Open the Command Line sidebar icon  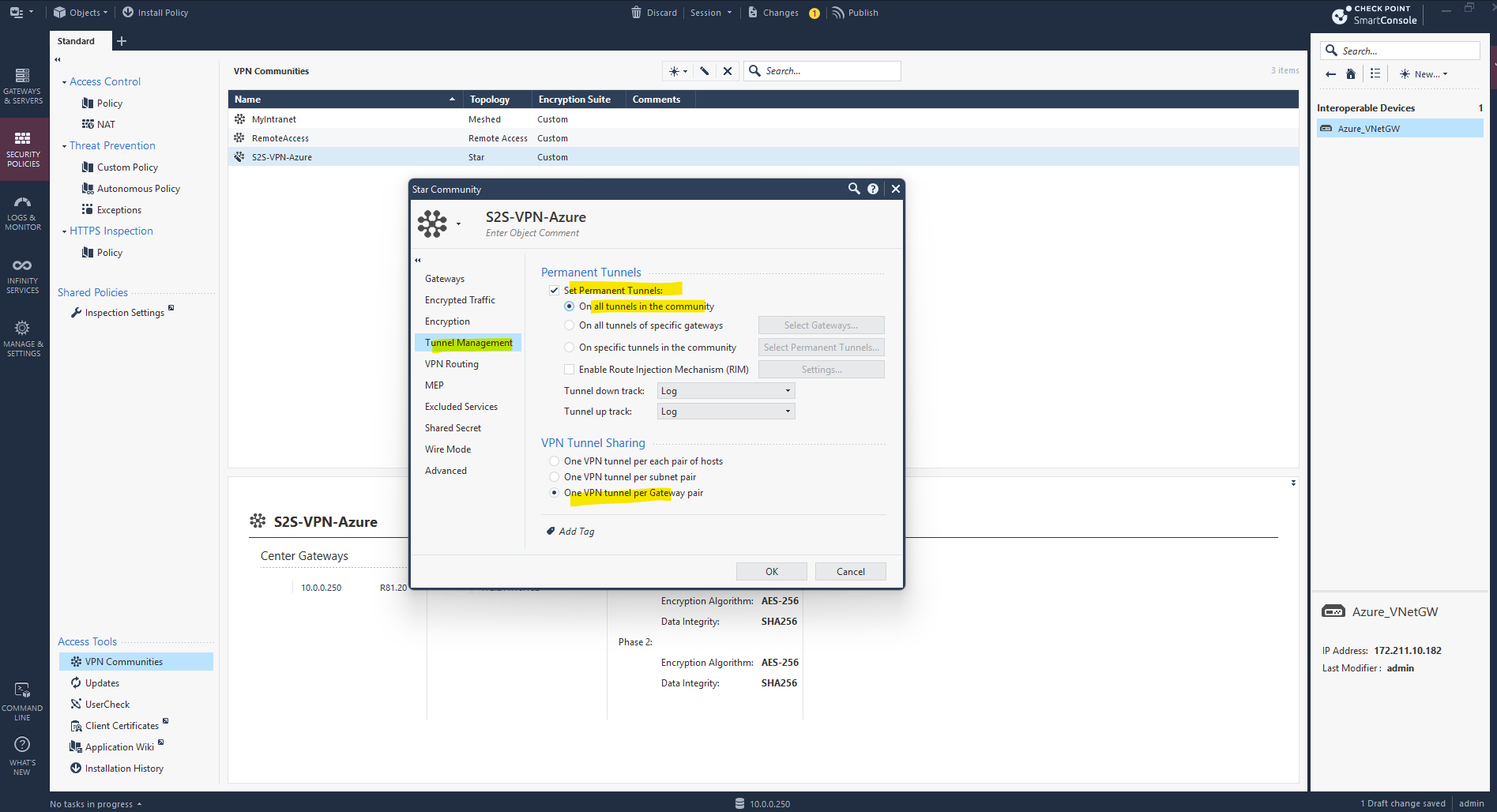coord(22,701)
